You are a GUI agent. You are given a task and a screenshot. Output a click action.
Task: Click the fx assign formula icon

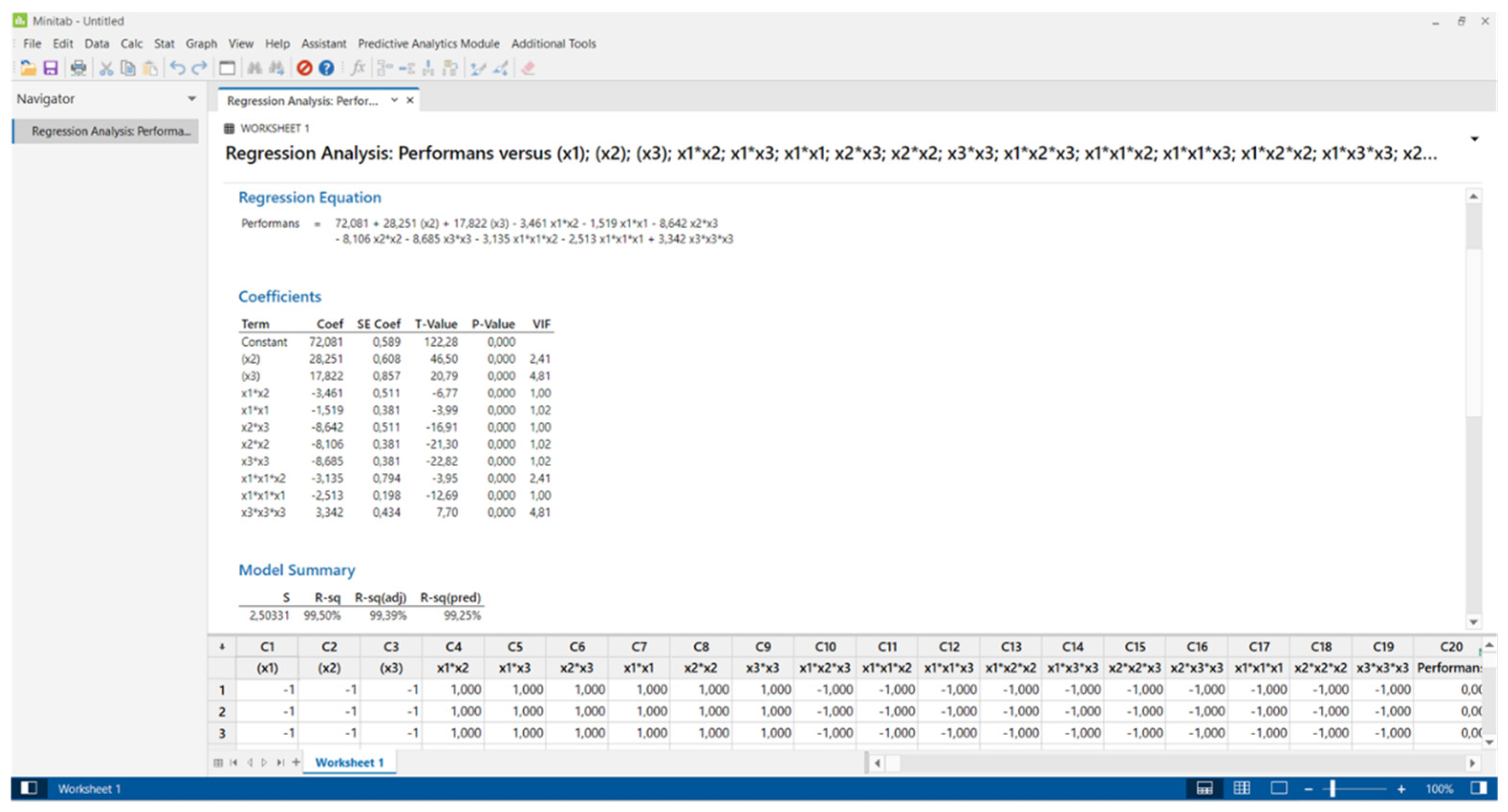coord(358,68)
